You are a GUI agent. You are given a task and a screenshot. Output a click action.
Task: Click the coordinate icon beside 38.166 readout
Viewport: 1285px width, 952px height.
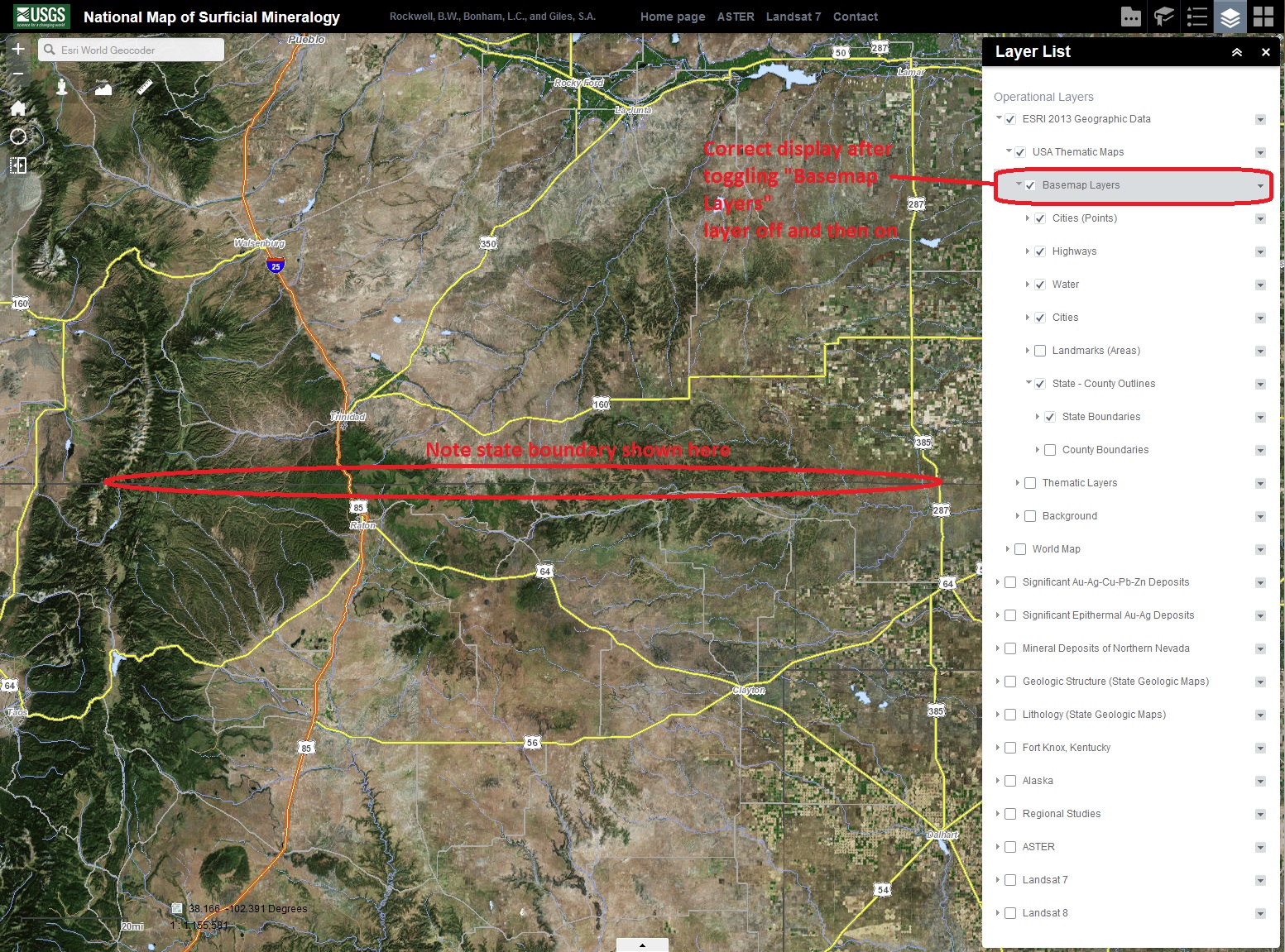point(176,908)
